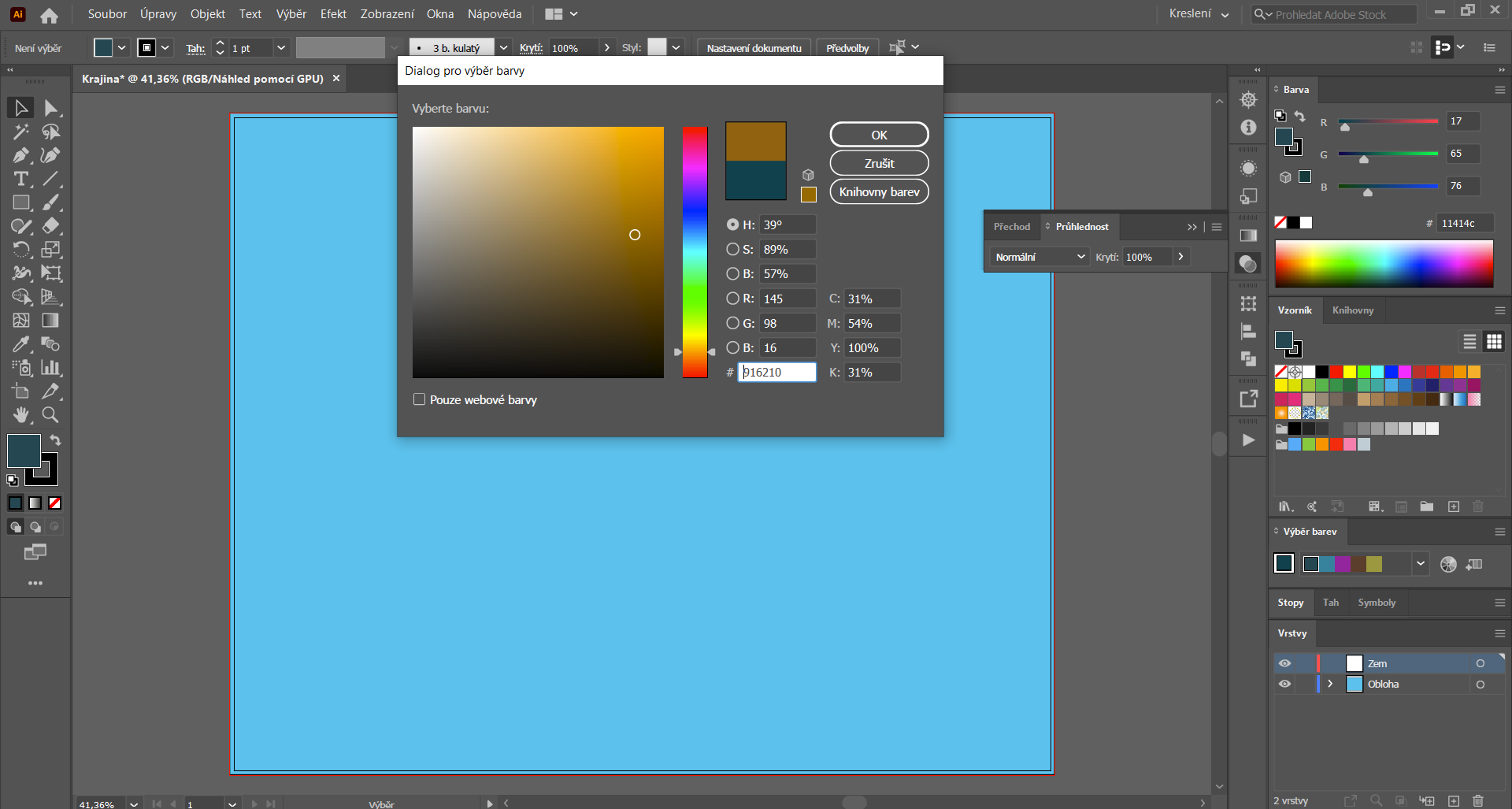Viewport: 1512px width, 809px height.
Task: Open the Normální blend mode dropdown
Action: click(1039, 257)
